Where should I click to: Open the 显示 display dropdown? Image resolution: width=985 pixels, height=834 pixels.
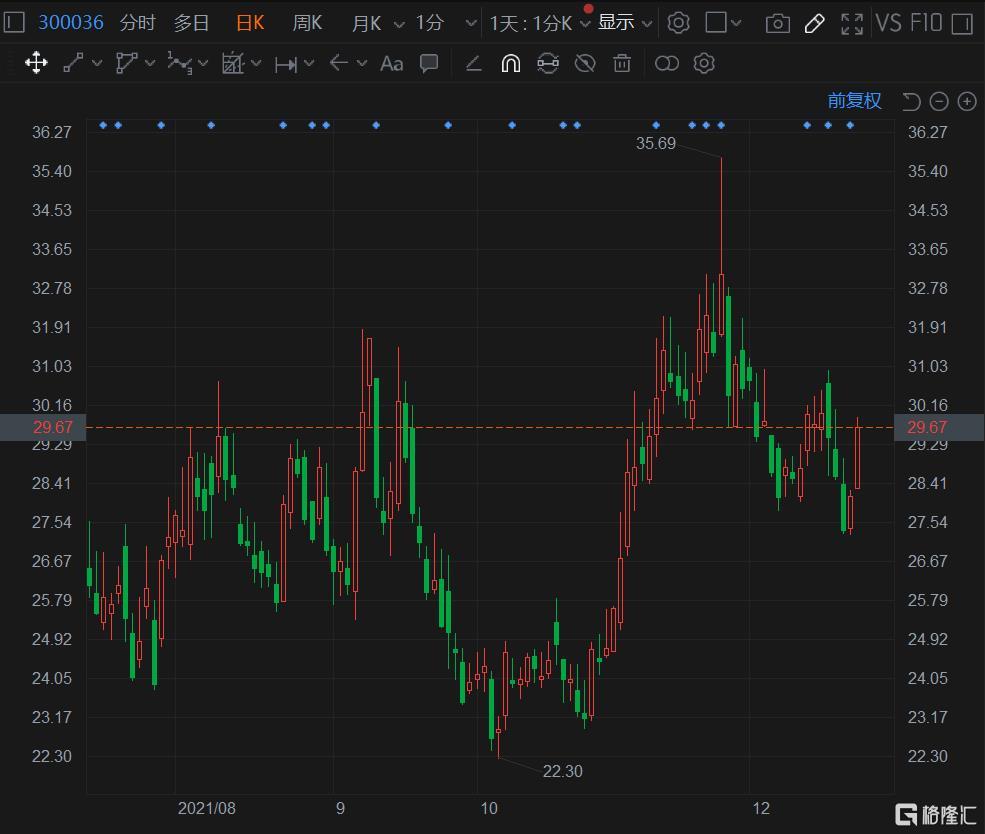[624, 23]
